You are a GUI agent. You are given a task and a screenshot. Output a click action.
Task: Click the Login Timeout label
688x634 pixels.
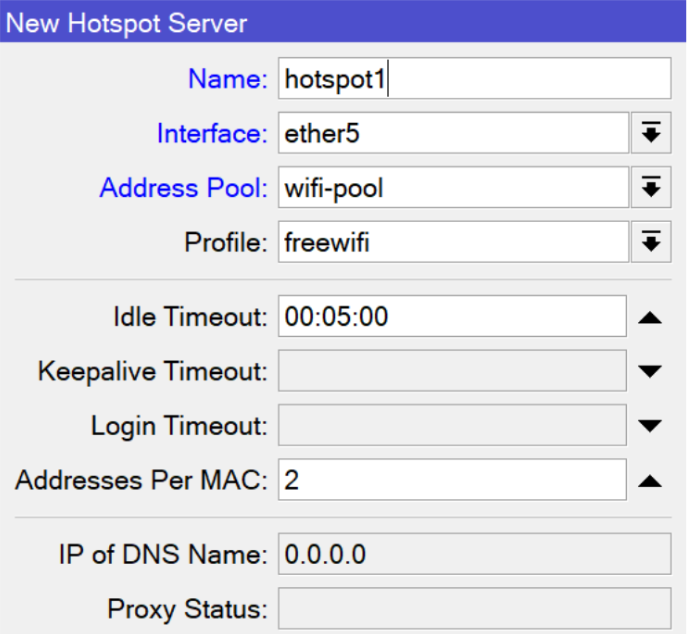179,426
